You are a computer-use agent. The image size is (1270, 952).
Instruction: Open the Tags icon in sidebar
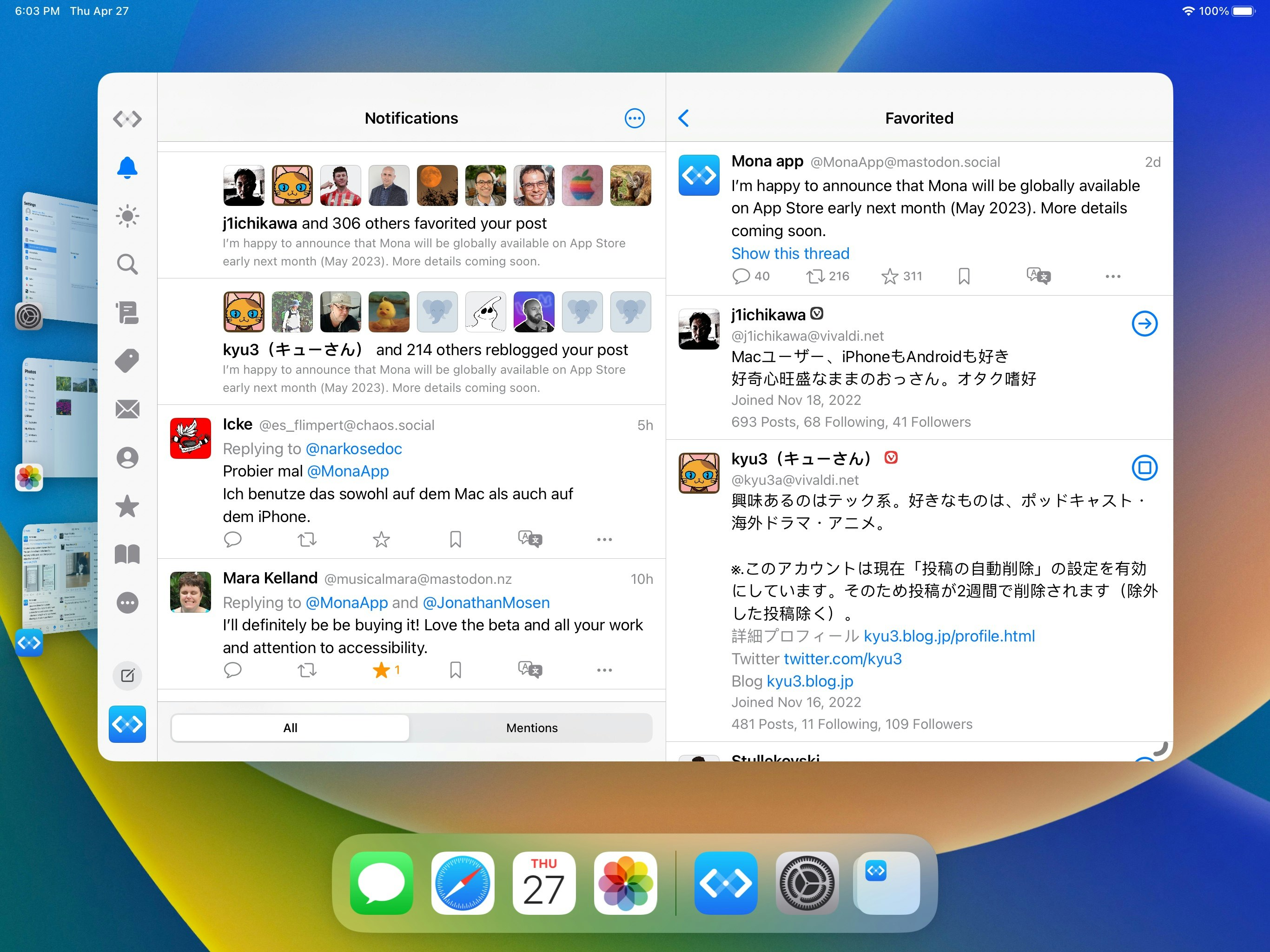[127, 361]
